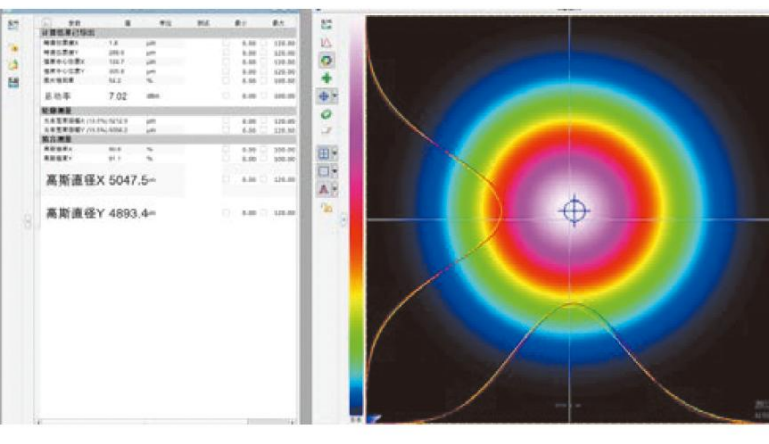Click the crosshair centroid marker on beam
Image resolution: width=769 pixels, height=444 pixels.
pyautogui.click(x=573, y=210)
